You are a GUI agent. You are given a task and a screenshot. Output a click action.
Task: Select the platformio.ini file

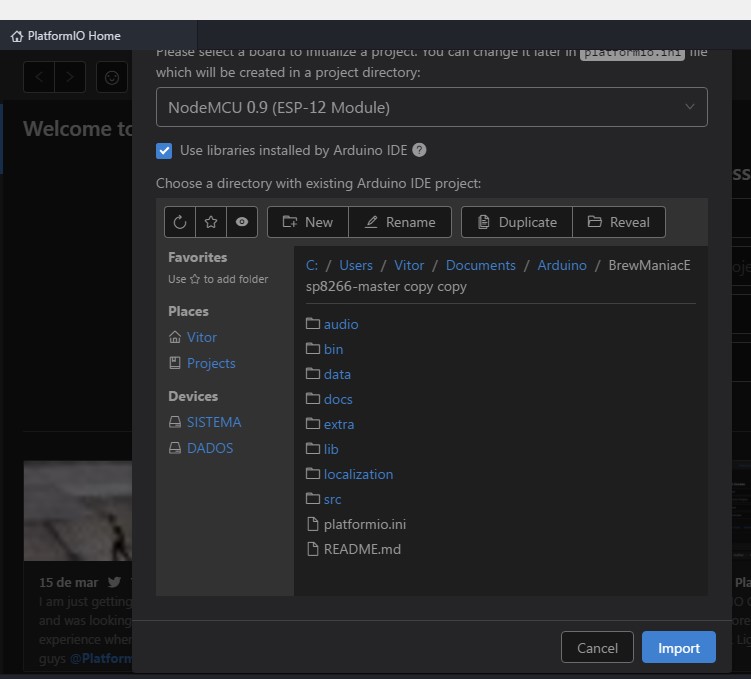364,524
